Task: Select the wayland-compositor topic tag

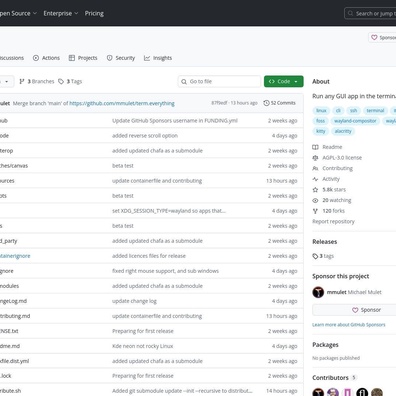Action: click(x=355, y=121)
